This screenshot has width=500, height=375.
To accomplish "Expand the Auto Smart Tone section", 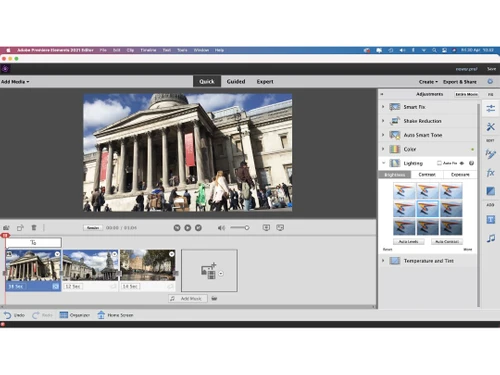I will (383, 135).
